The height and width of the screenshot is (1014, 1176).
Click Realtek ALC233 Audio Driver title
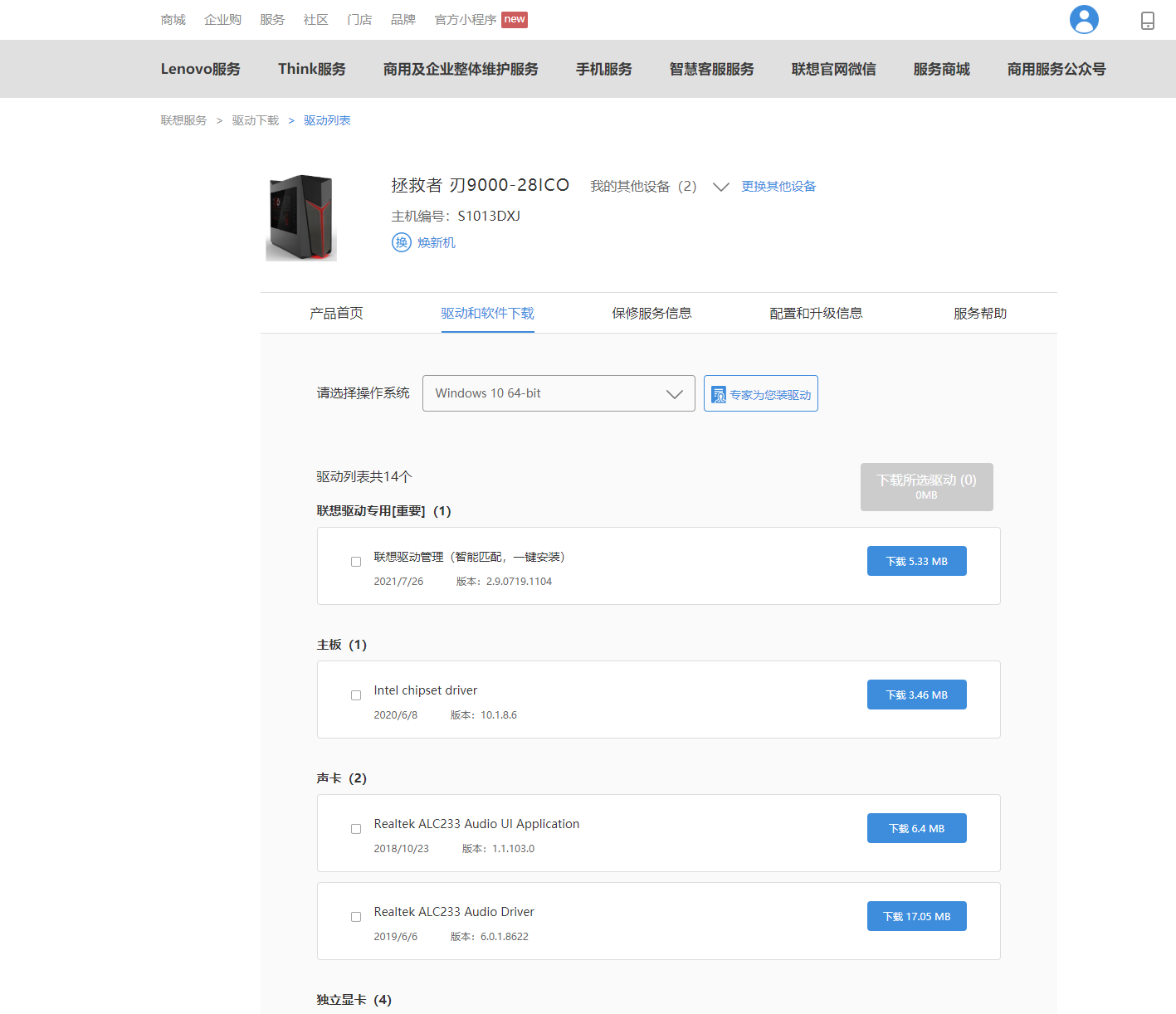(x=454, y=912)
